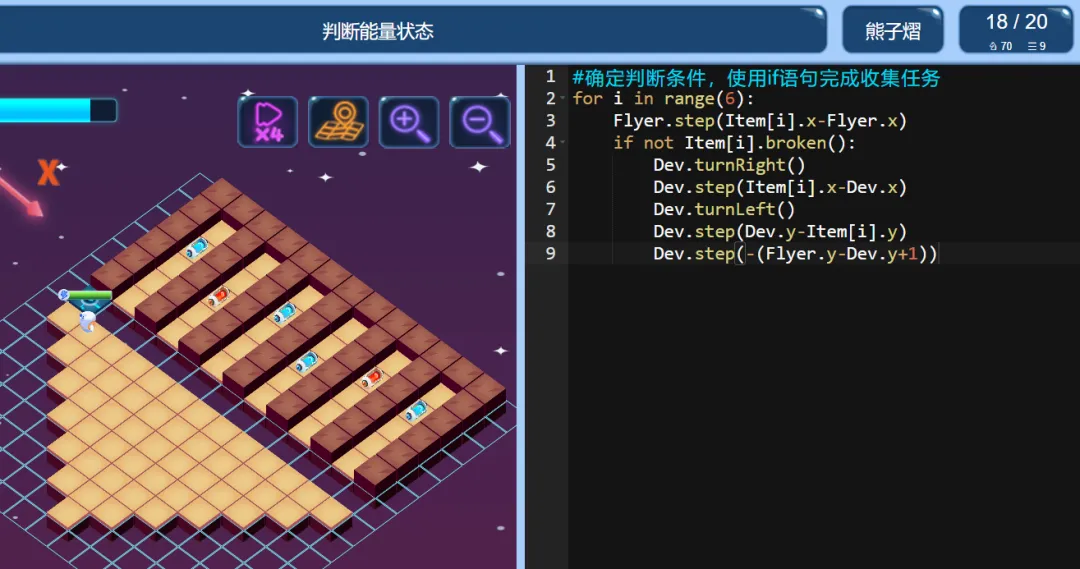Click Dev.step(Item[i].x-Dev.x) line
The width and height of the screenshot is (1080, 569).
click(x=780, y=187)
